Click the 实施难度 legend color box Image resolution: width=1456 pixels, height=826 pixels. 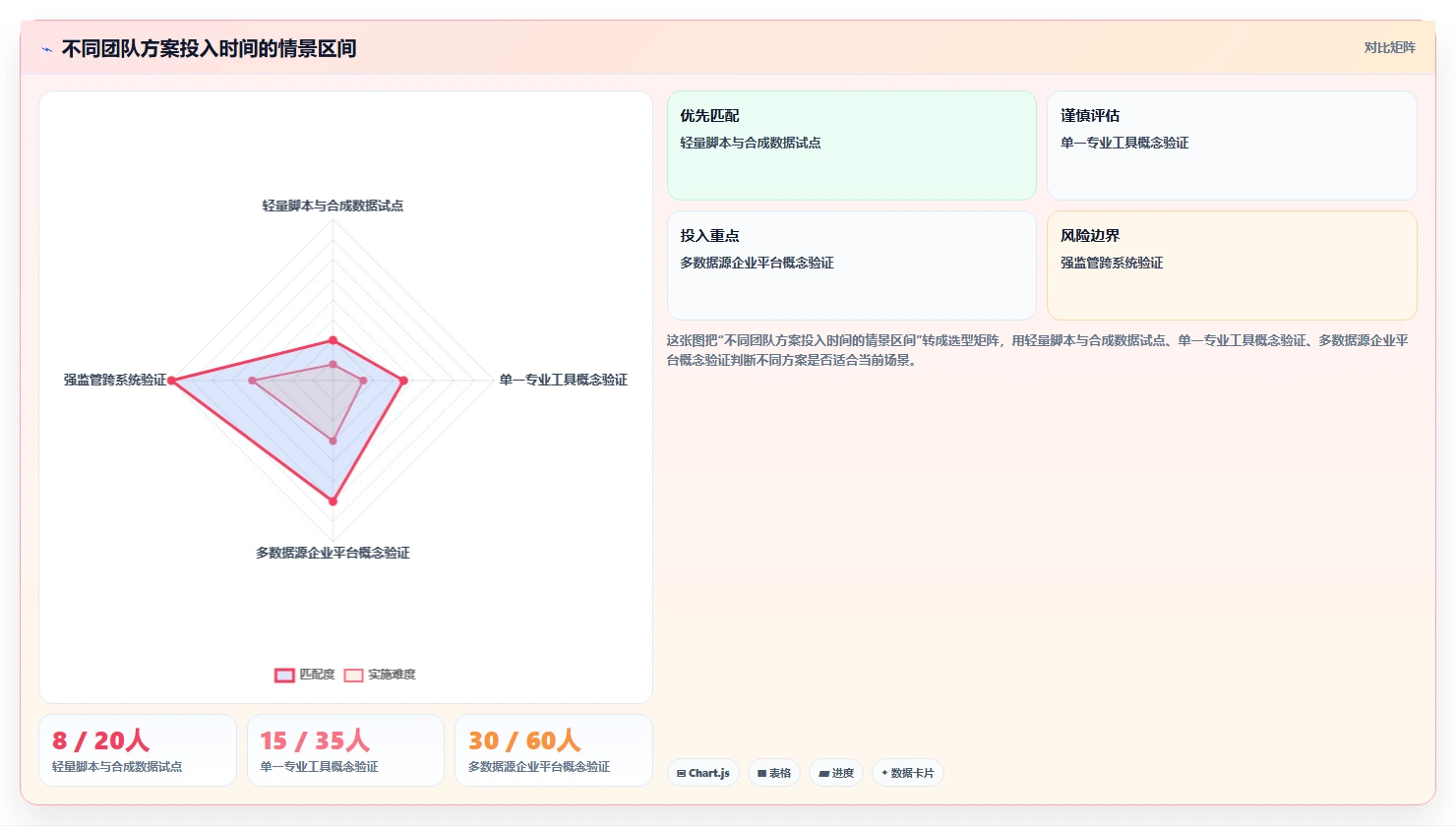(x=353, y=675)
